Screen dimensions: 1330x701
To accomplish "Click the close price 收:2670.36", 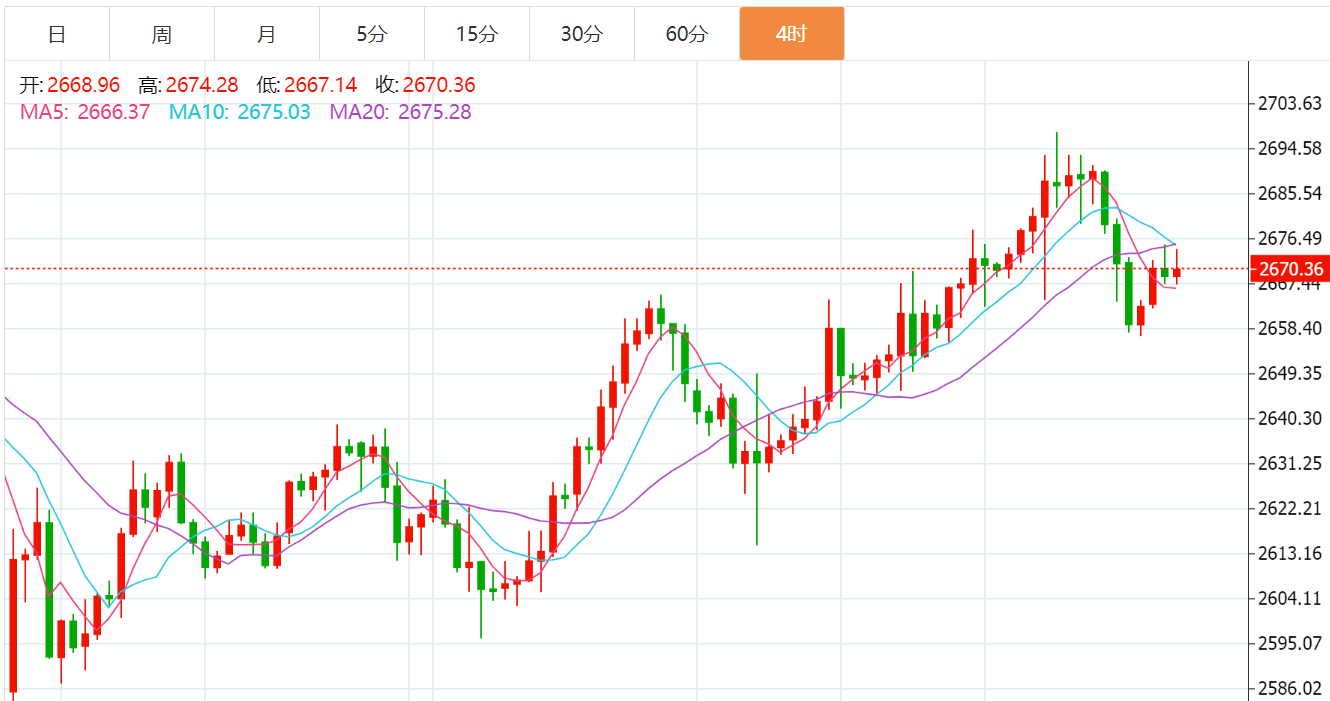I will 426,86.
